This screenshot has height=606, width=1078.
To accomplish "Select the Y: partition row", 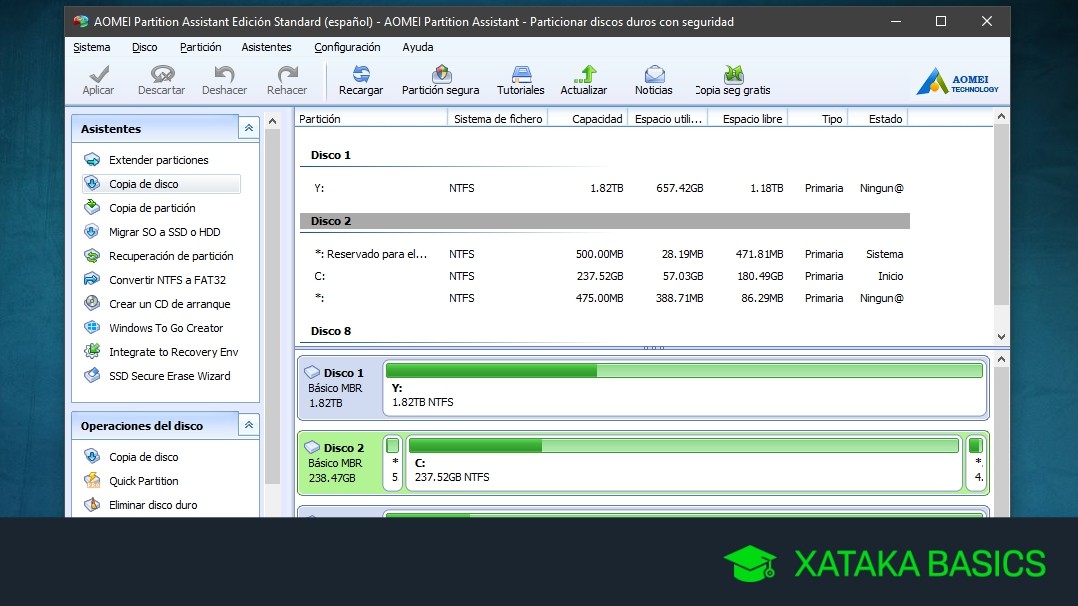I will coord(605,188).
